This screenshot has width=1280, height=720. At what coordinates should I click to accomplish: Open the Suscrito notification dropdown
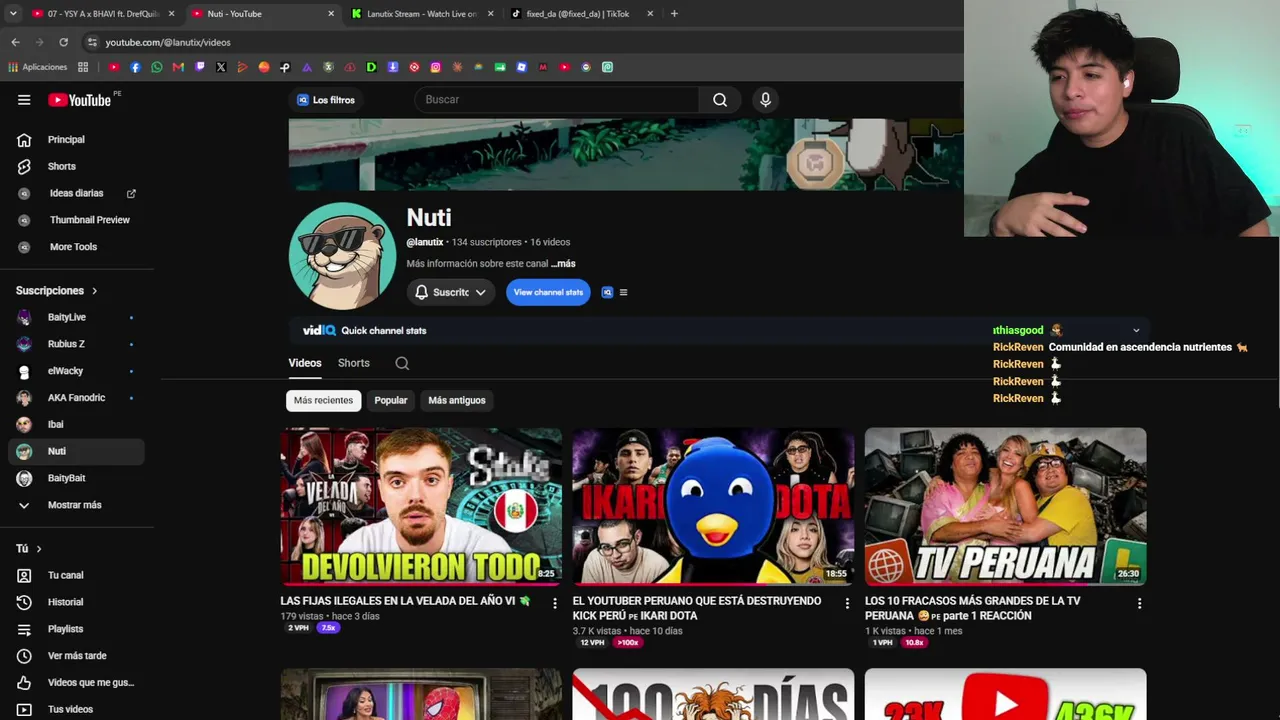[450, 292]
